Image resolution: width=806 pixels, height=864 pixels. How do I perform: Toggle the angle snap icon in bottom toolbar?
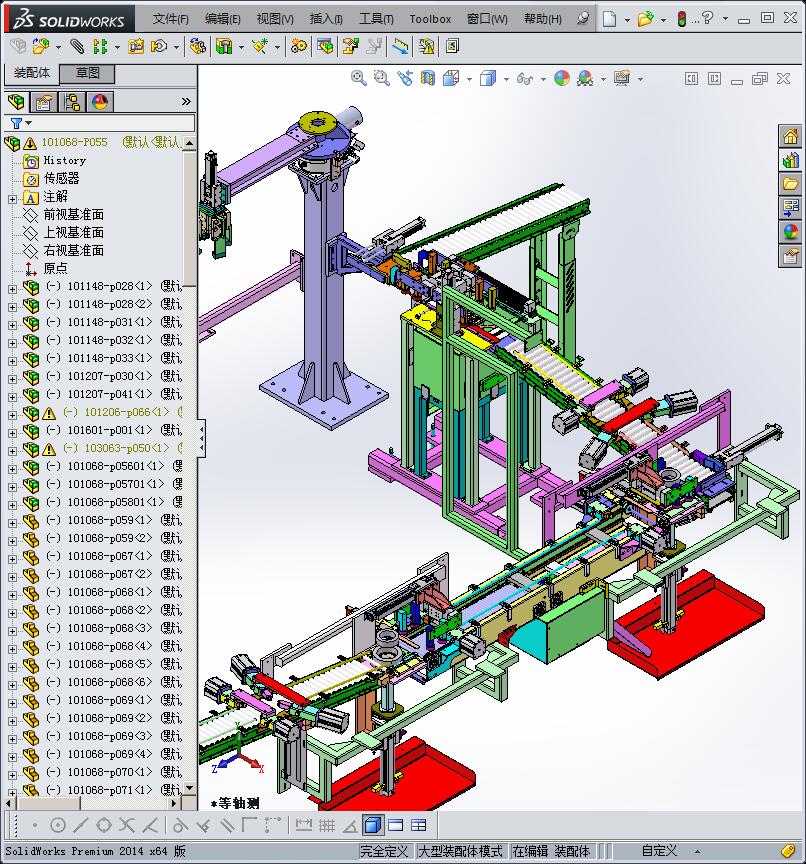[x=349, y=825]
